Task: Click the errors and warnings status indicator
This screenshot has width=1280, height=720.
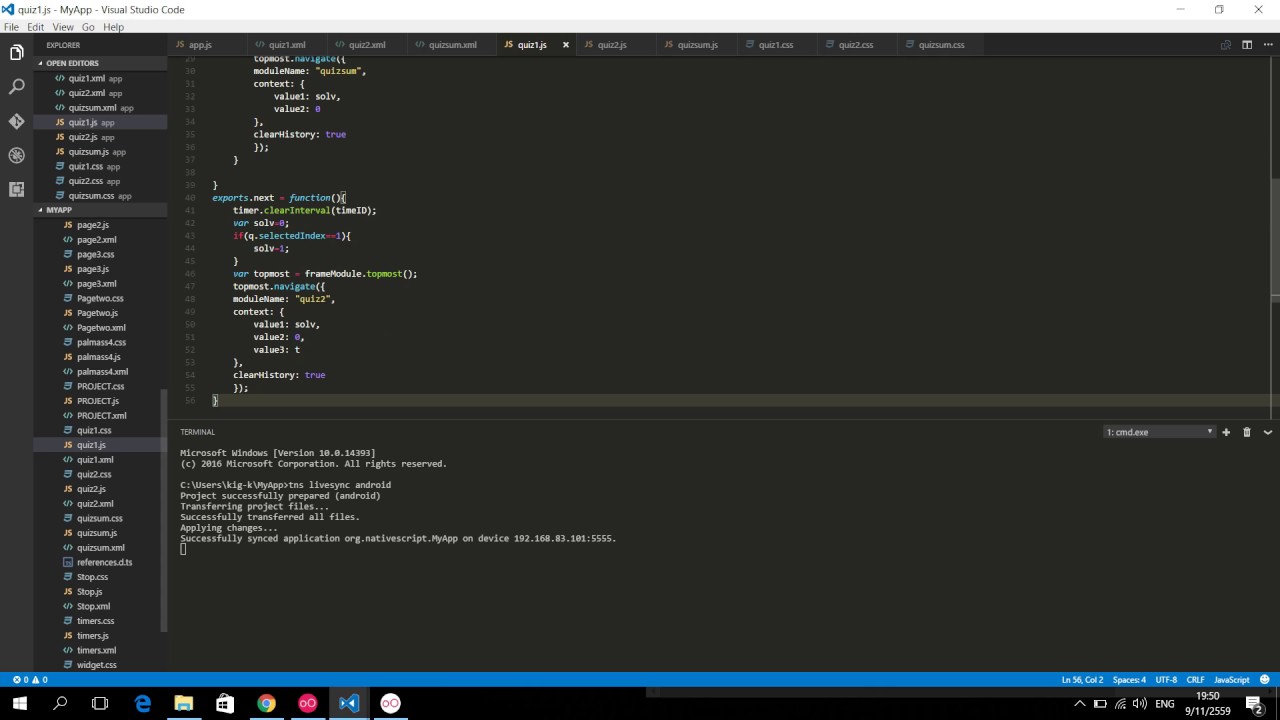Action: (30, 680)
